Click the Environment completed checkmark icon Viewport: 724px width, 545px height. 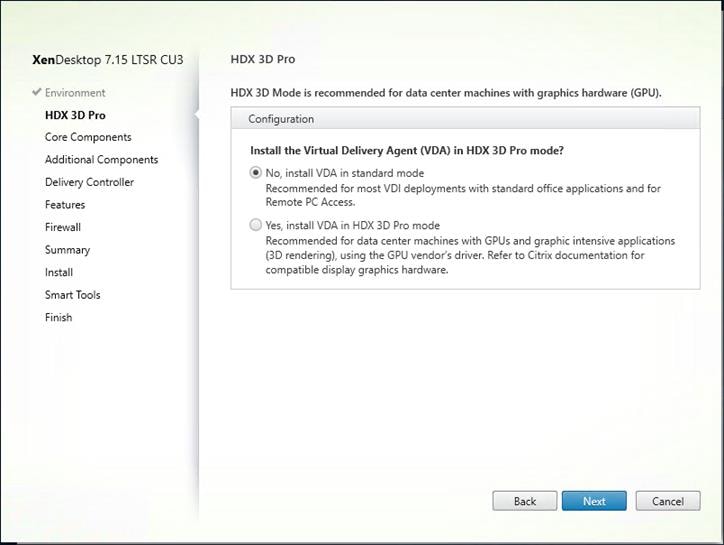tap(37, 92)
